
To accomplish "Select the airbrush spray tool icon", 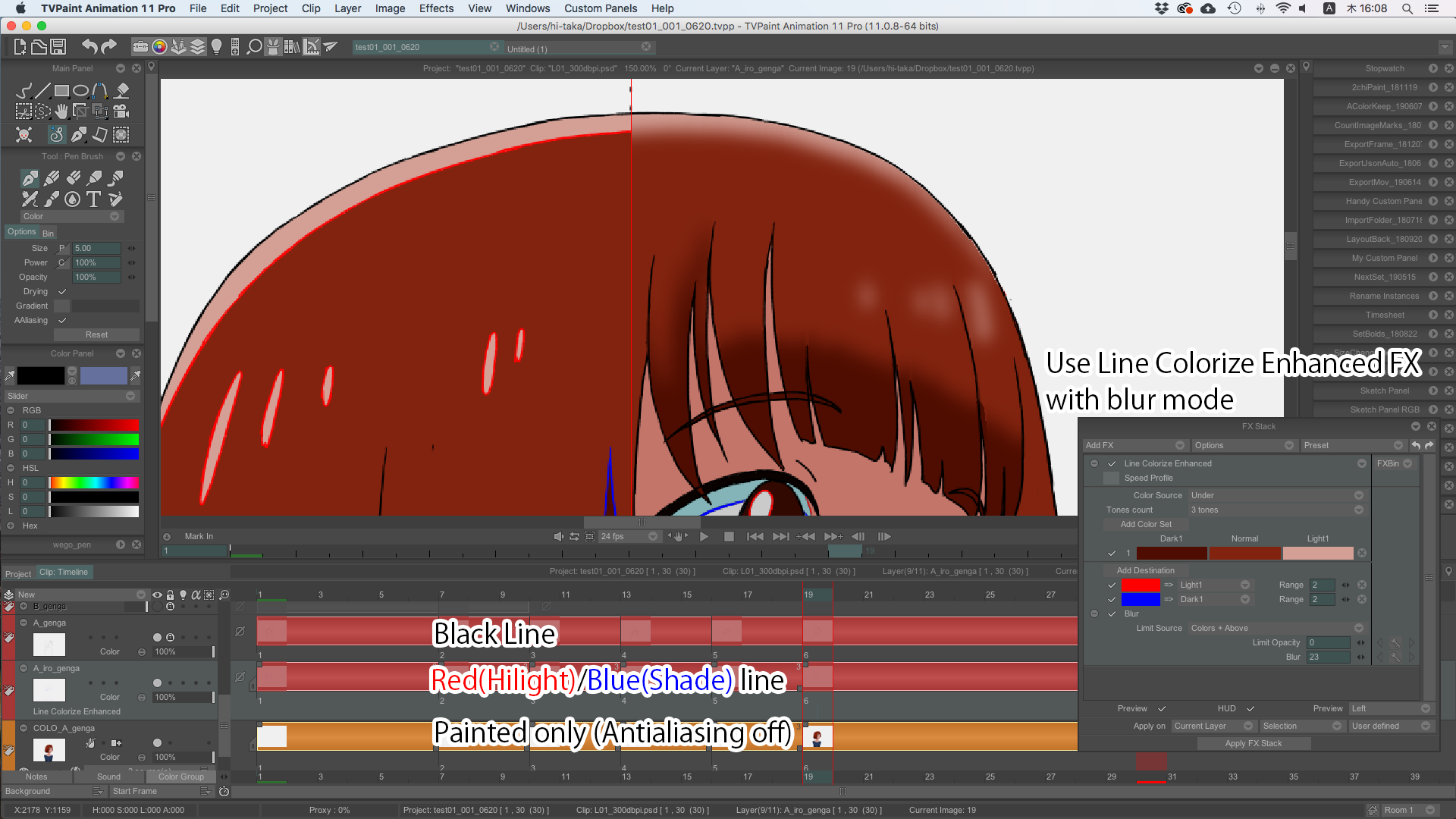I will click(30, 199).
